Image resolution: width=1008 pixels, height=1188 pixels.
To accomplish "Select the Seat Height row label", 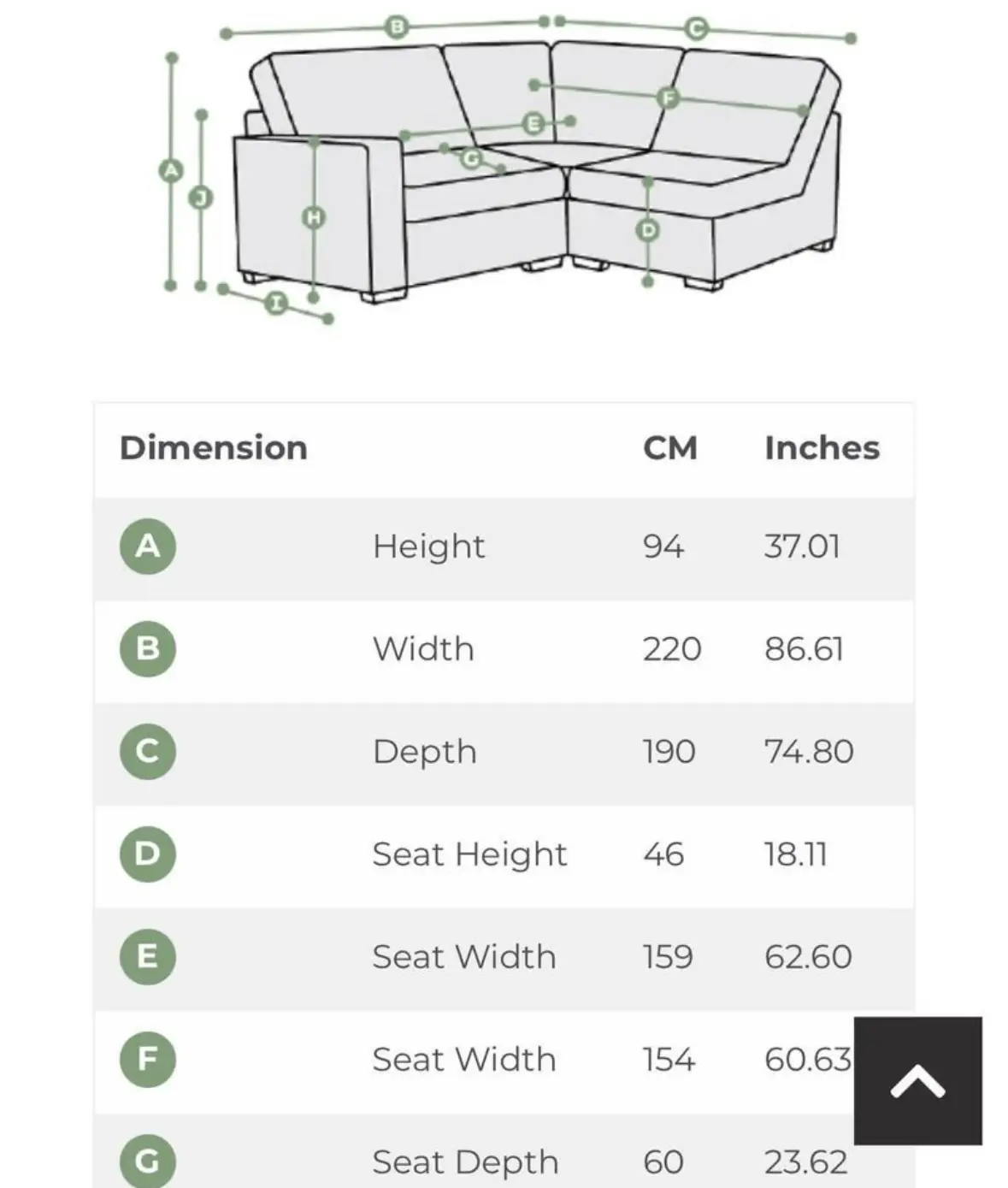I will tap(469, 854).
